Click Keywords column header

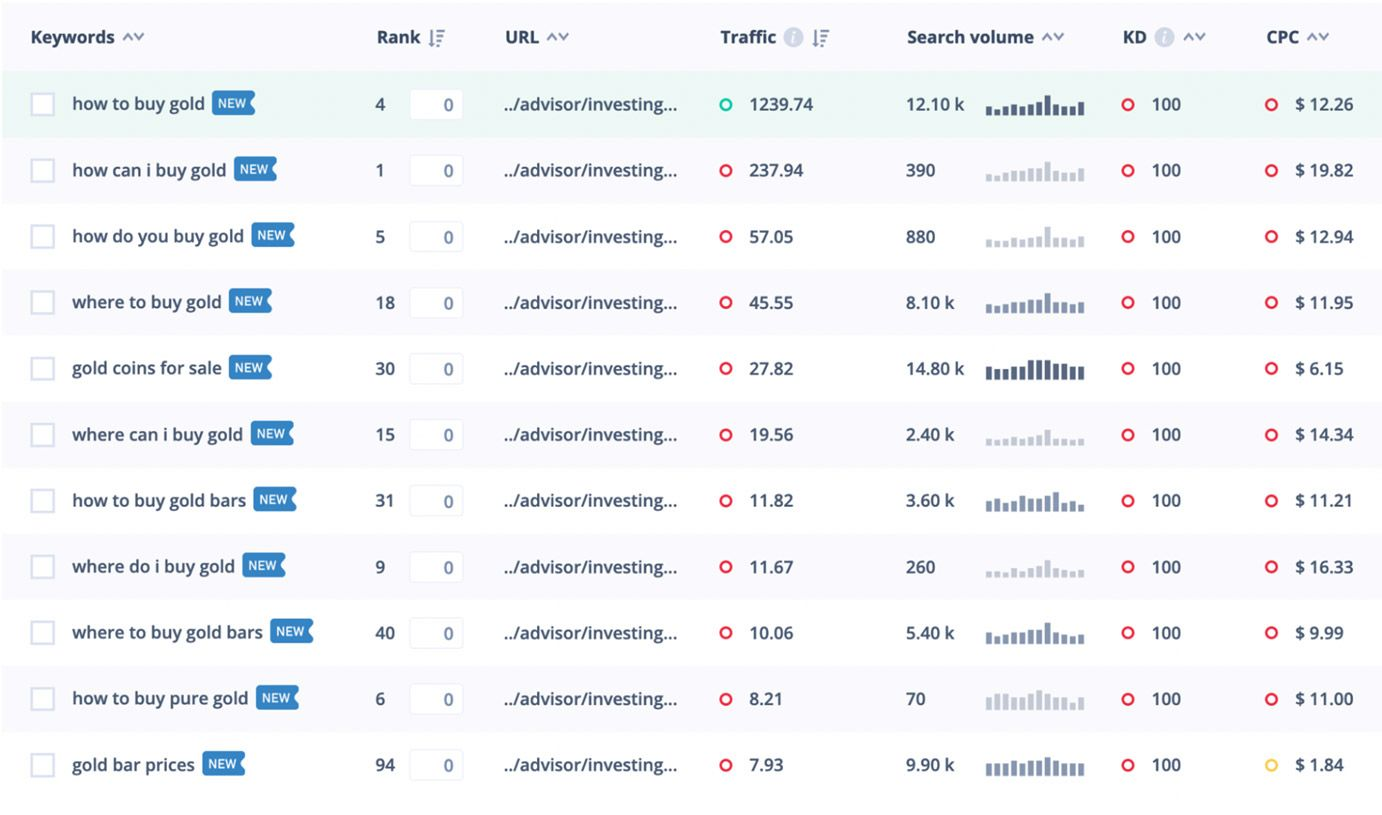pyautogui.click(x=72, y=37)
